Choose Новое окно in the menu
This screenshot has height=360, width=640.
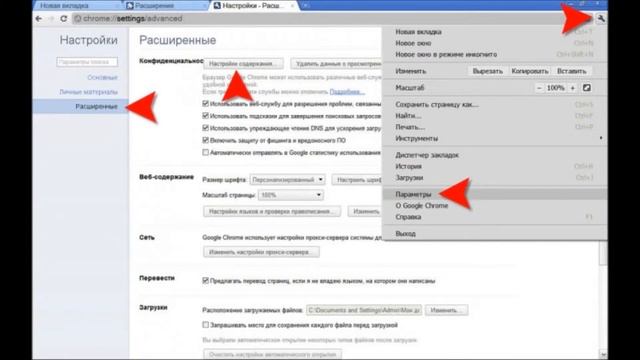494,43
